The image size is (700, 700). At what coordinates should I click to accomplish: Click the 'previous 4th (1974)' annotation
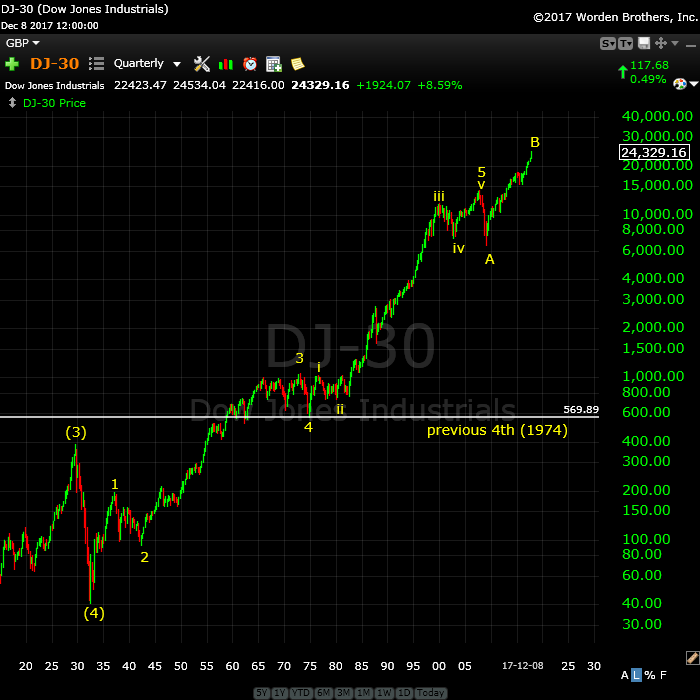[497, 430]
